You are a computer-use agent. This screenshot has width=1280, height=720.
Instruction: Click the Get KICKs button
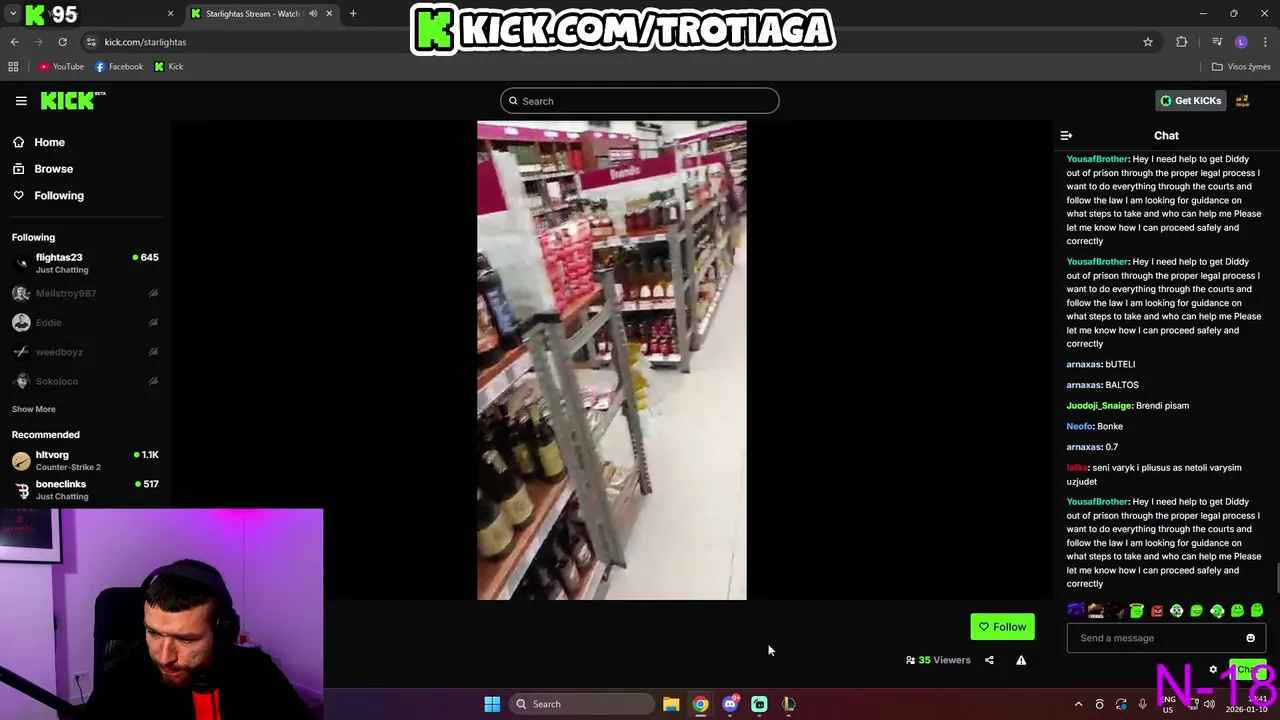[x=1190, y=101]
